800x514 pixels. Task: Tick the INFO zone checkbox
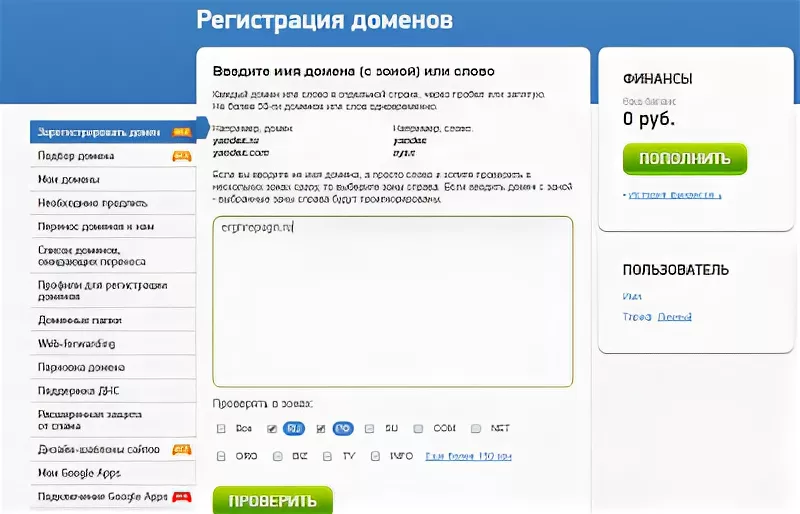[376, 456]
